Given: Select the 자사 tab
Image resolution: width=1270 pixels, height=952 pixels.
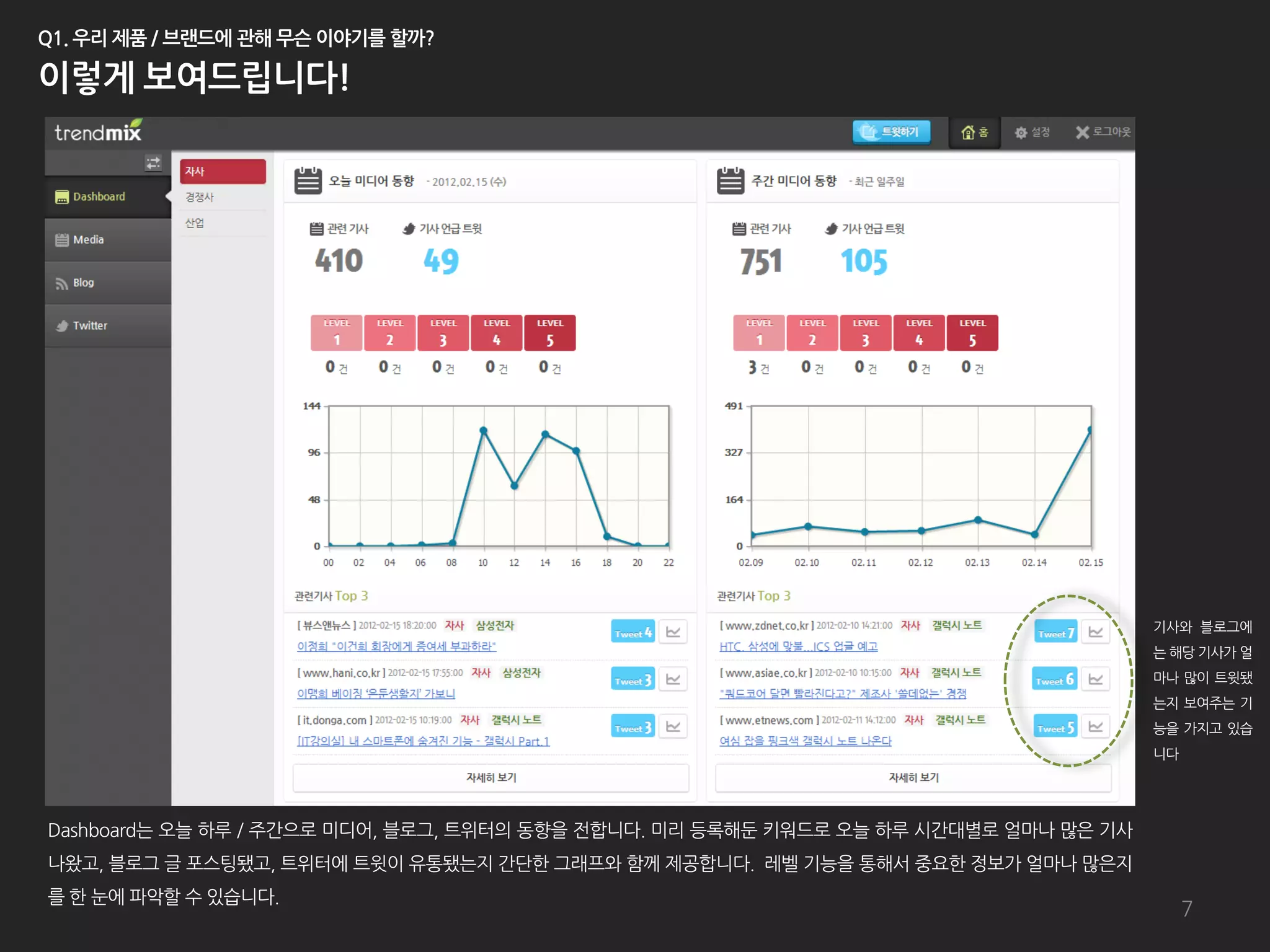Looking at the screenshot, I should 223,171.
